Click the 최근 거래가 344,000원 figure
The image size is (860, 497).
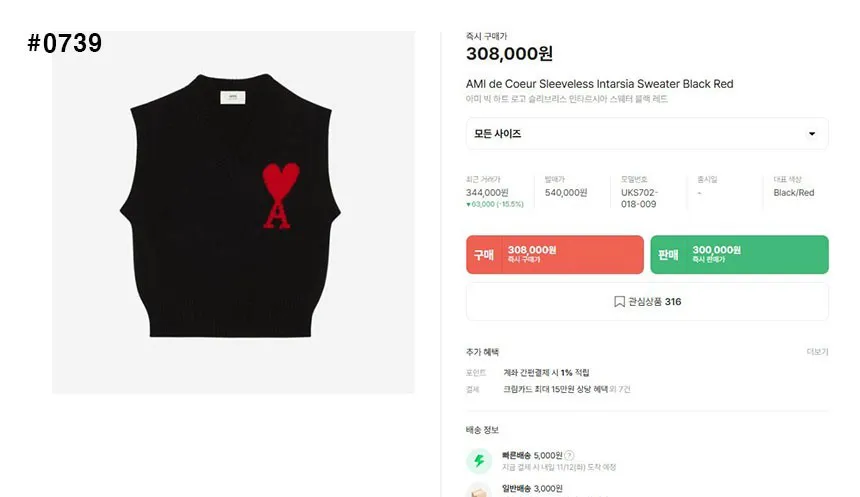487,193
